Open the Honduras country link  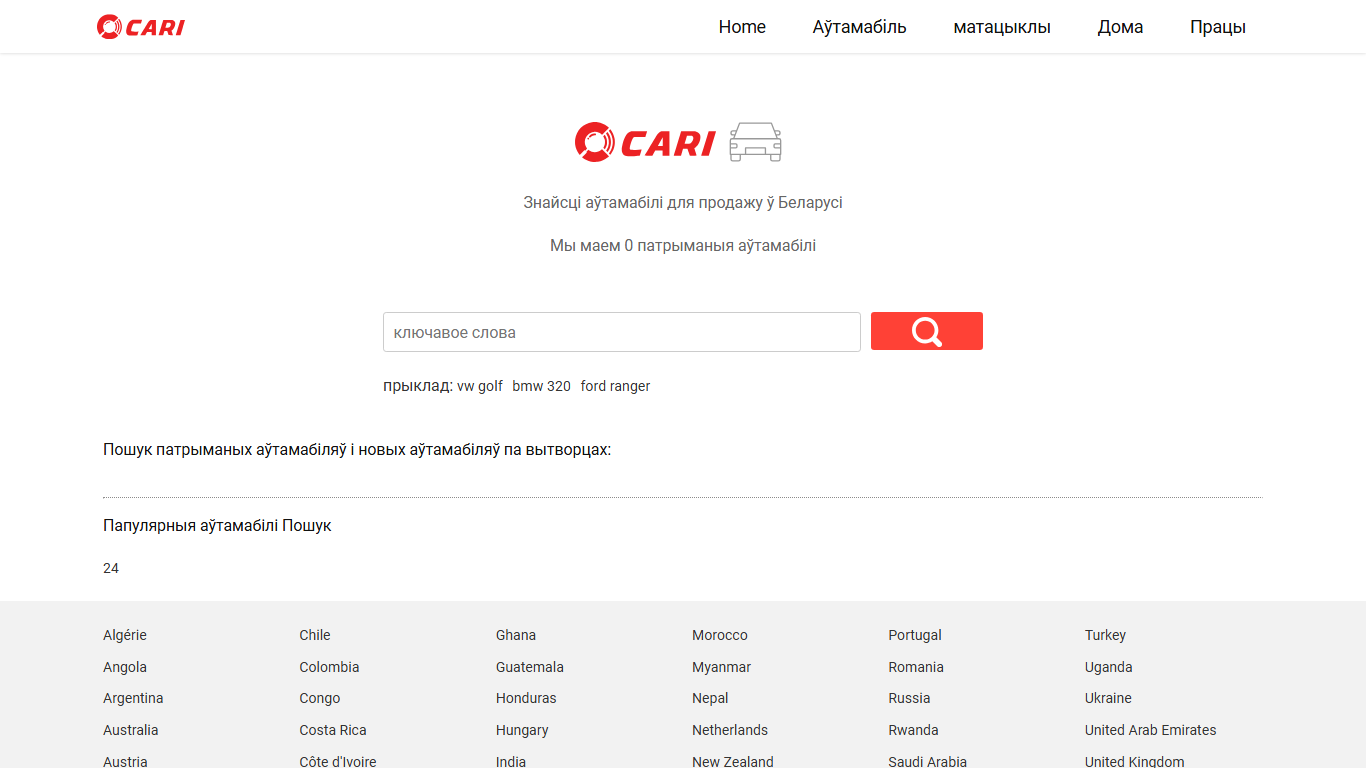[526, 698]
